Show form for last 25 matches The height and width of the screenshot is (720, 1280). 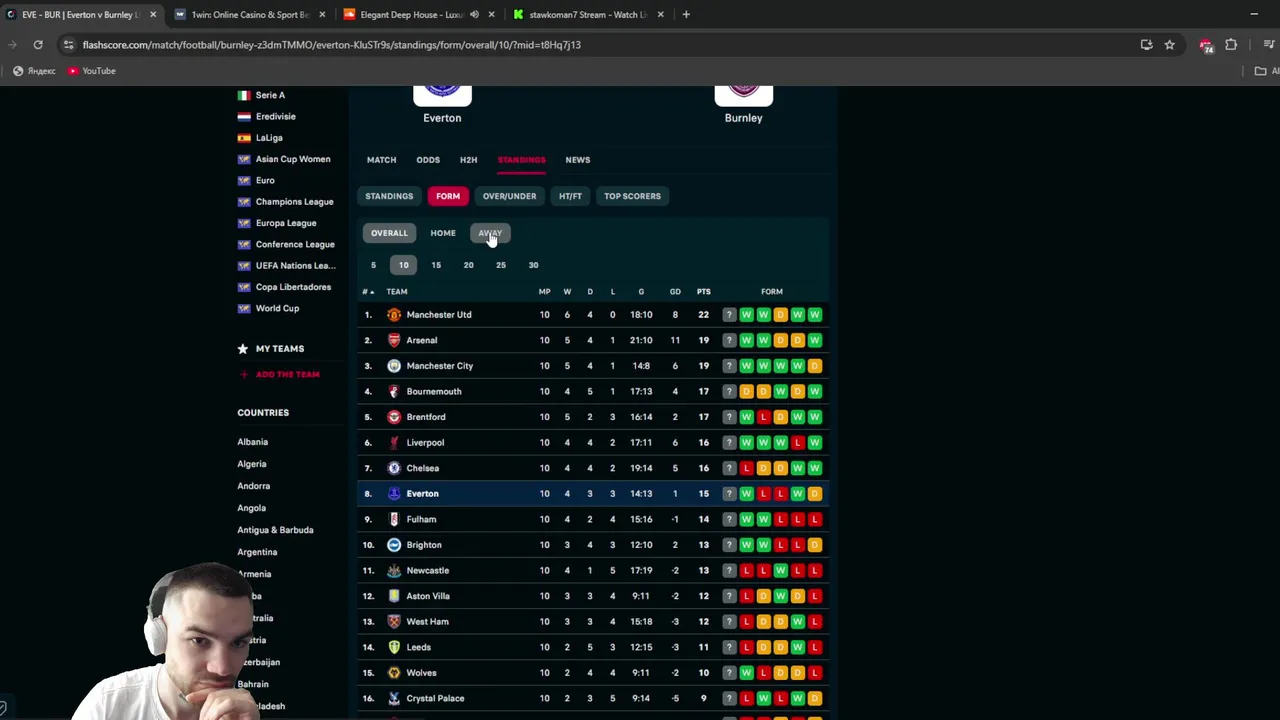[x=501, y=265]
